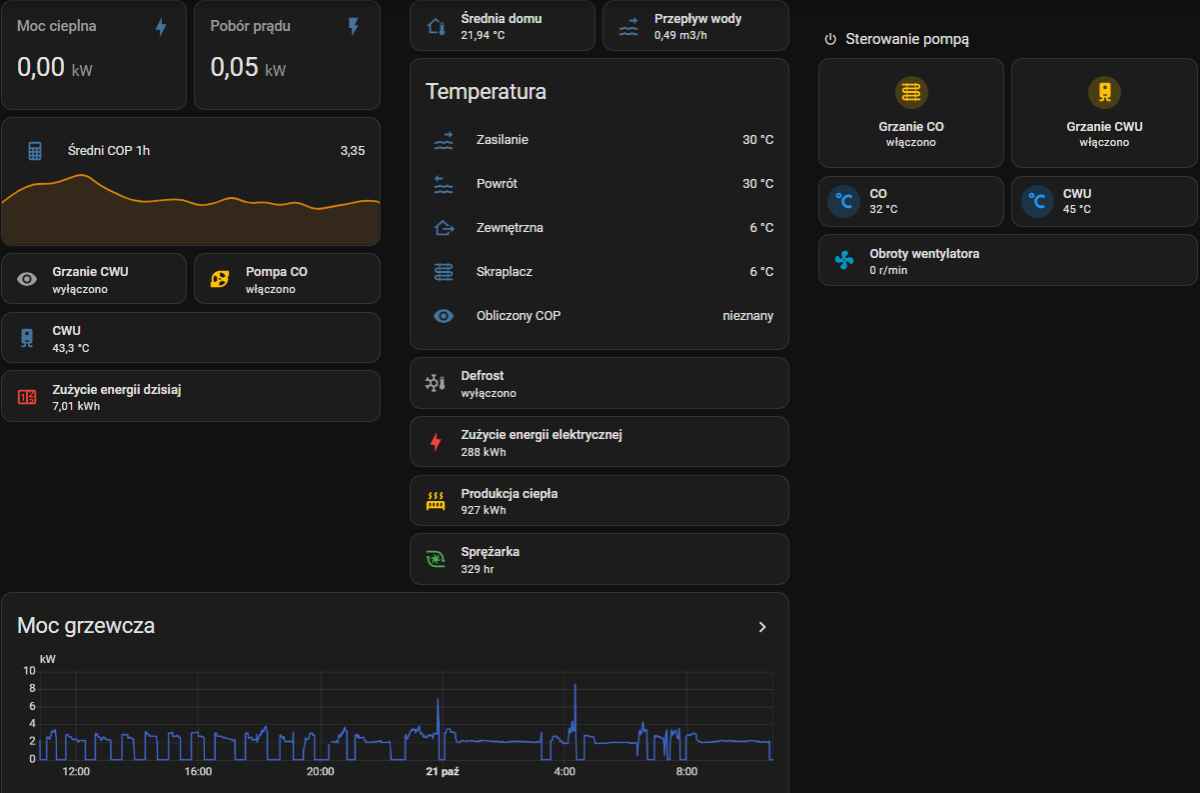1200x793 pixels.
Task: Click the yellow heating icon for Produkcja ciepła
Action: coord(435,501)
